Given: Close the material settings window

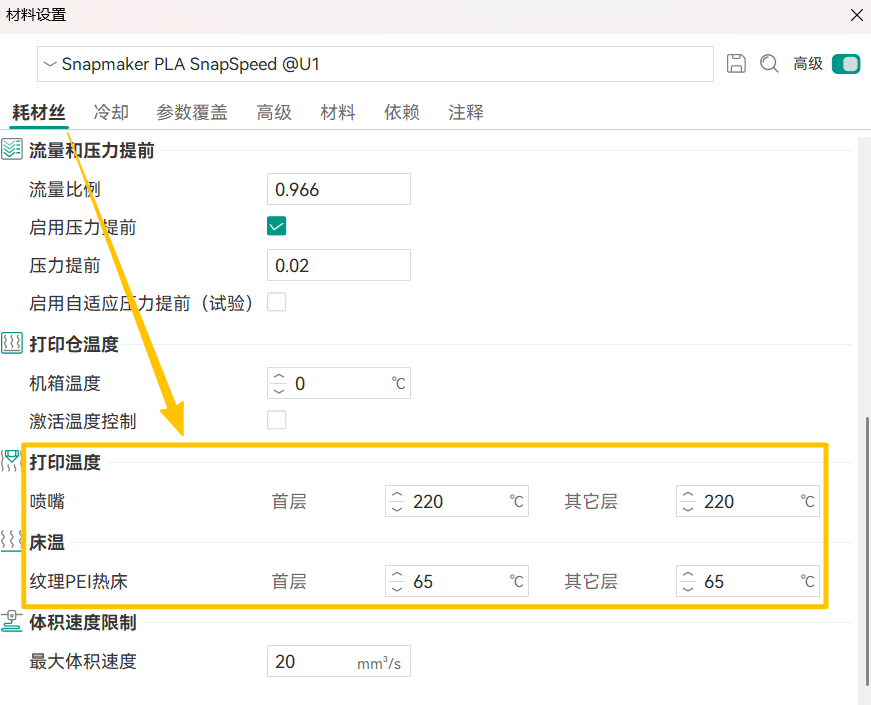Looking at the screenshot, I should click(x=856, y=15).
